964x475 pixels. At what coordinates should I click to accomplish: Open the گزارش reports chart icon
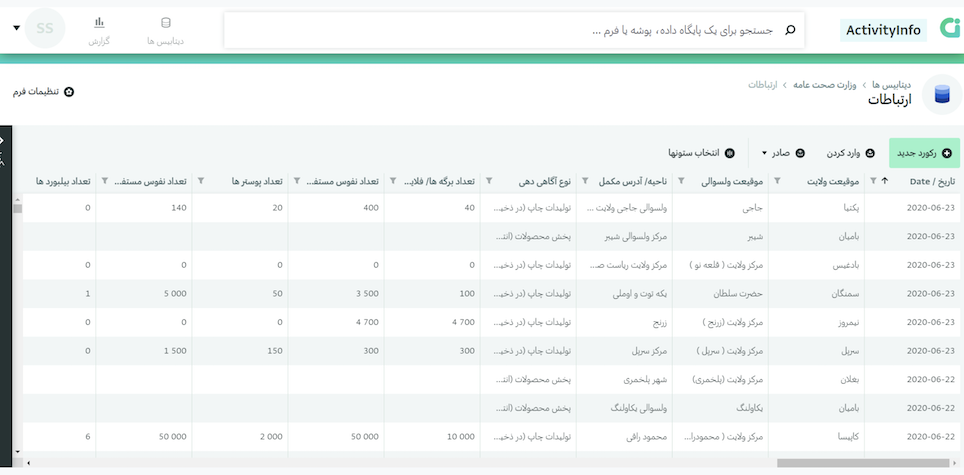[x=99, y=23]
